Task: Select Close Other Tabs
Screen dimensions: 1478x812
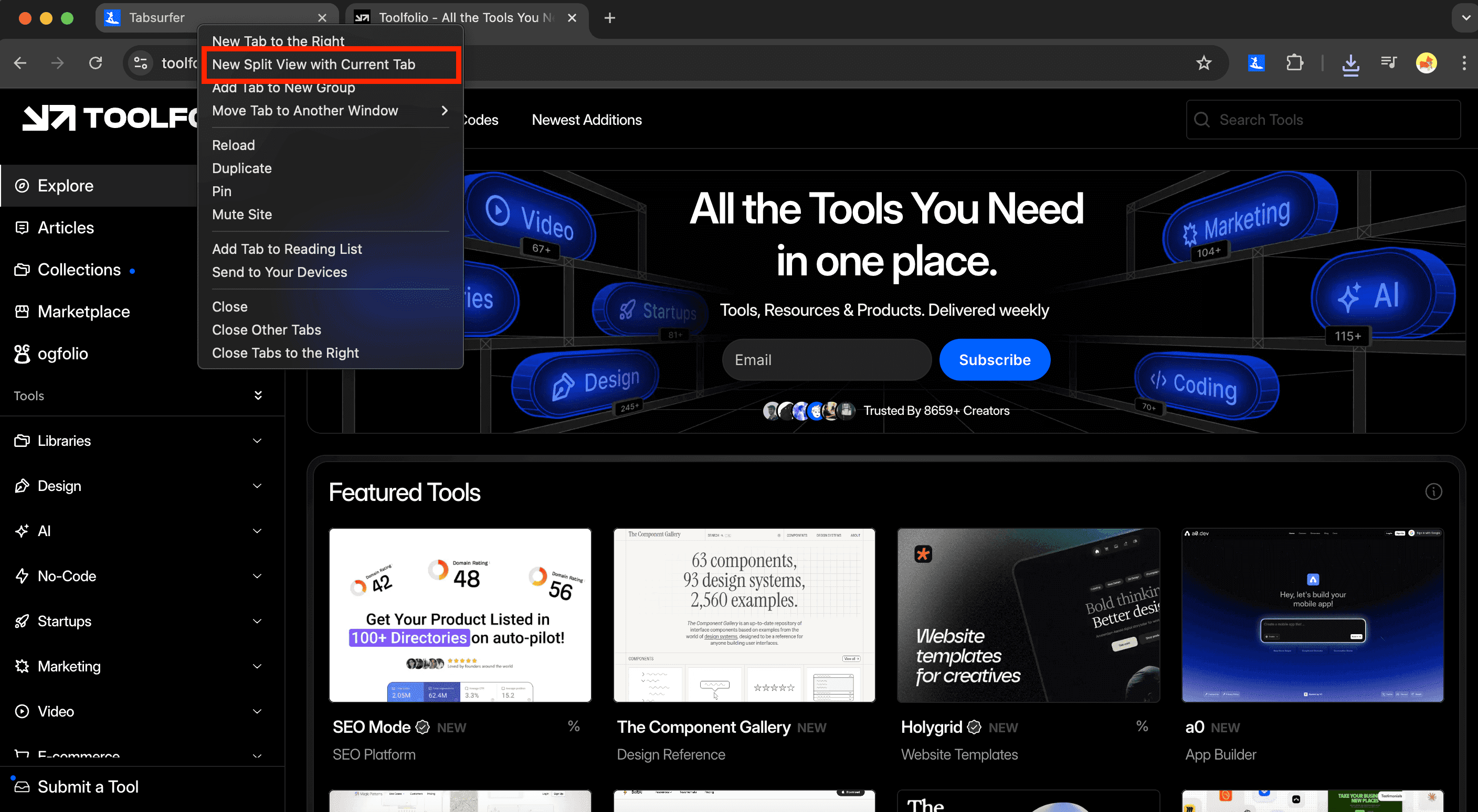Action: [331, 330]
